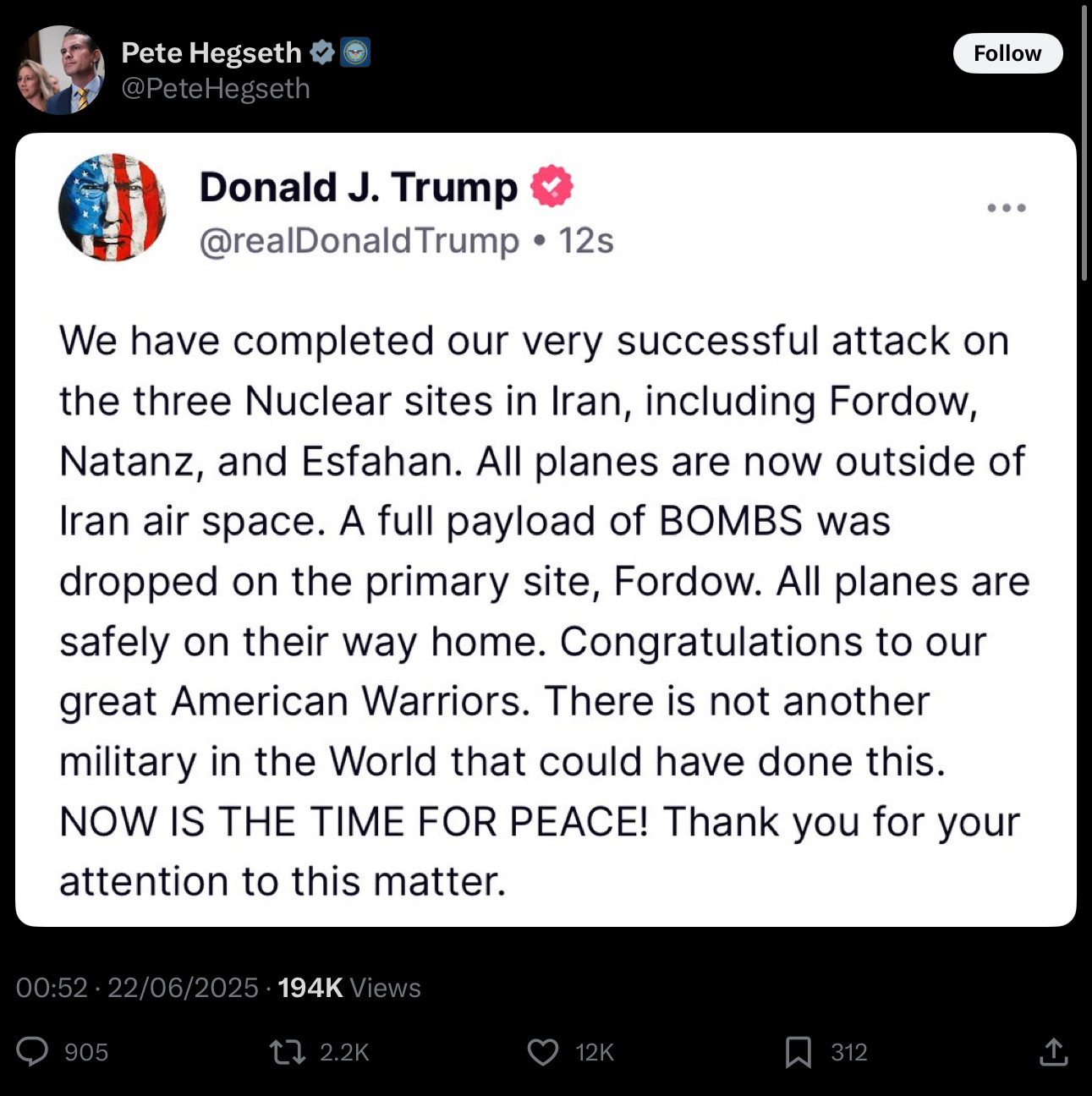The width and height of the screenshot is (1092, 1096).
Task: Open the 00:52 · 22/06/2025 timestamp link
Action: (x=137, y=987)
